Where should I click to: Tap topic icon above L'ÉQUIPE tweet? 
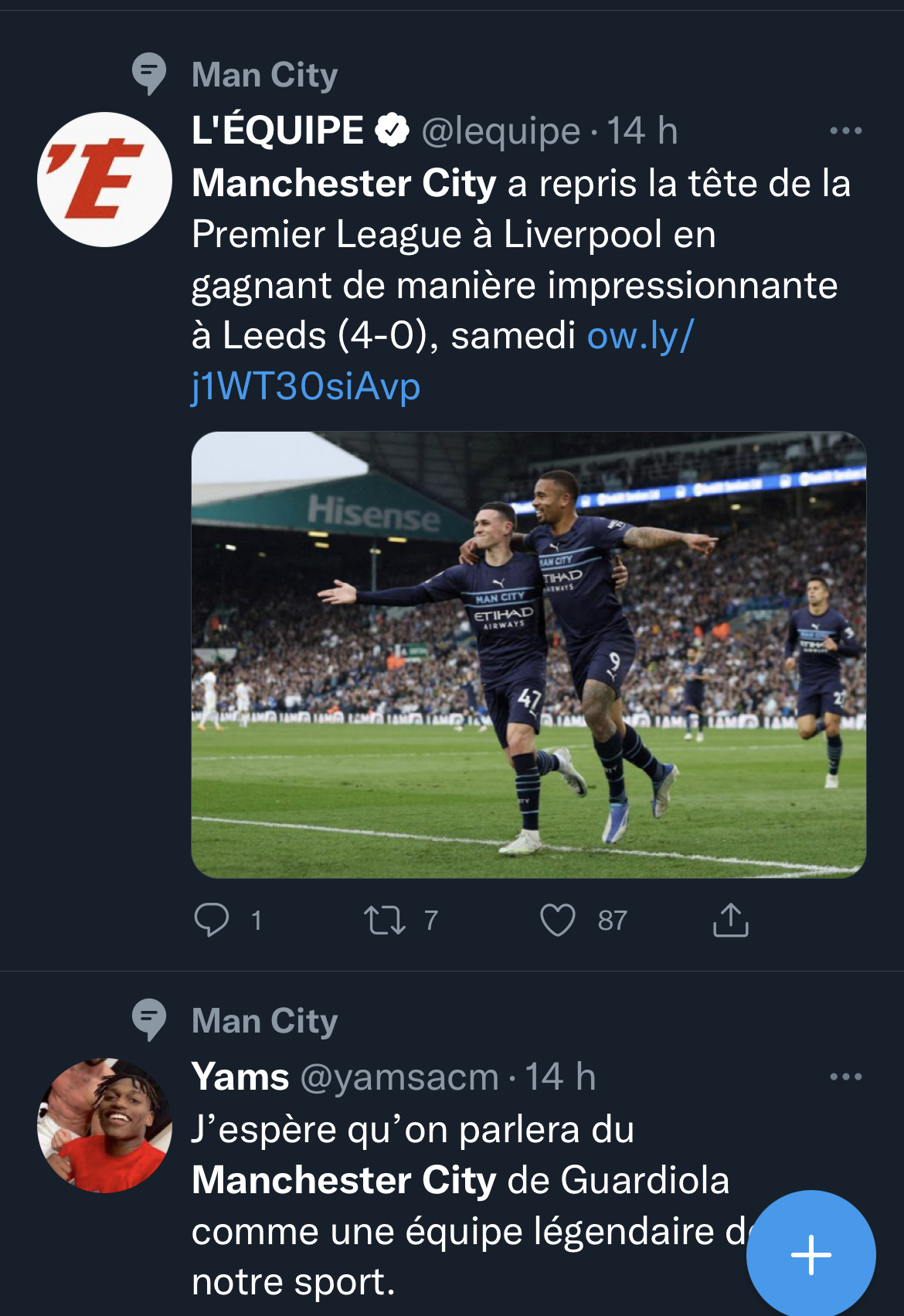pyautogui.click(x=148, y=74)
